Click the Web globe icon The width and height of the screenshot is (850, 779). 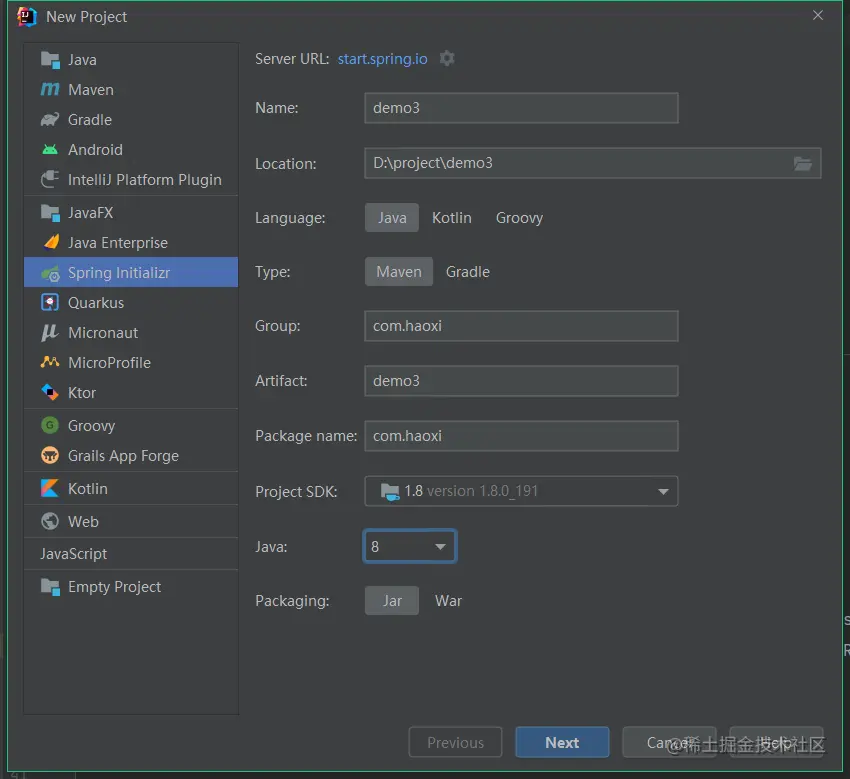[50, 521]
